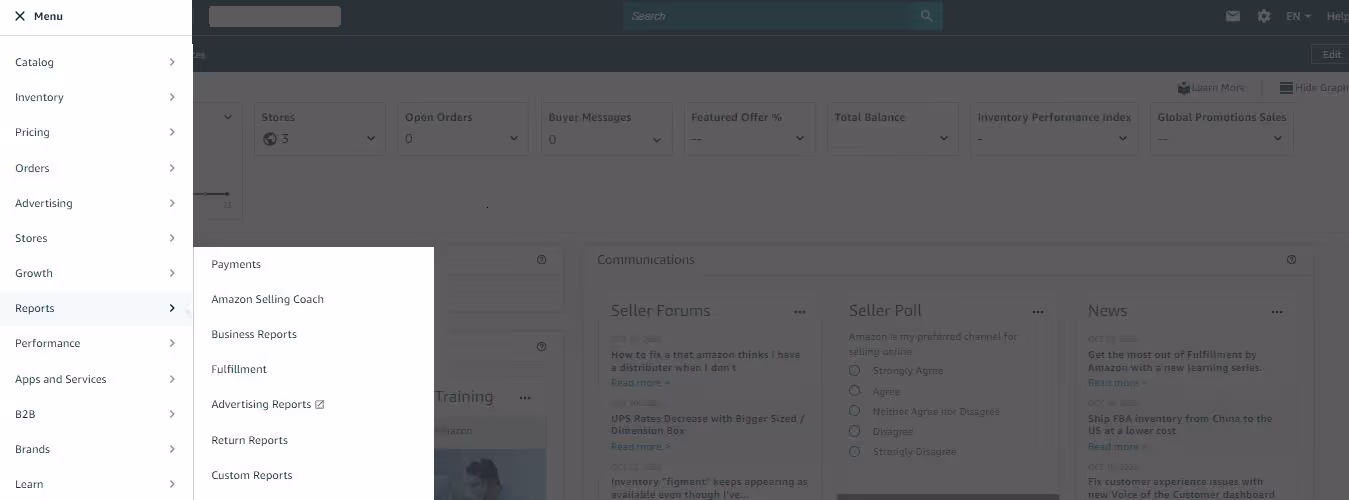Click the search magnifier icon
Screen dimensions: 1349x500
point(927,16)
